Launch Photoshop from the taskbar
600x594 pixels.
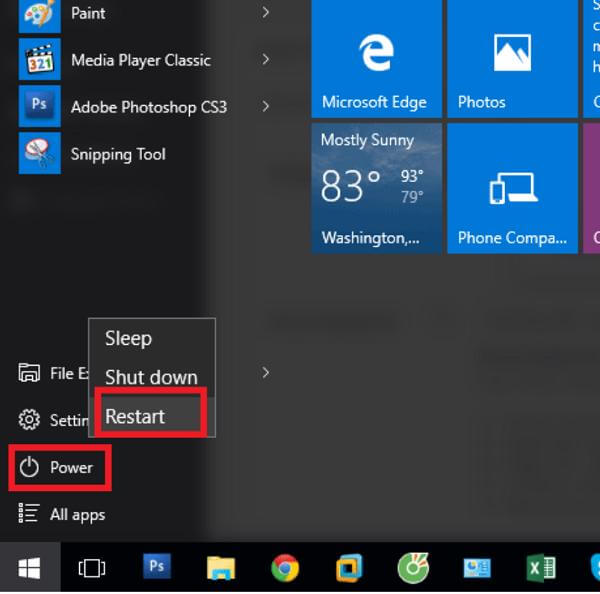156,566
